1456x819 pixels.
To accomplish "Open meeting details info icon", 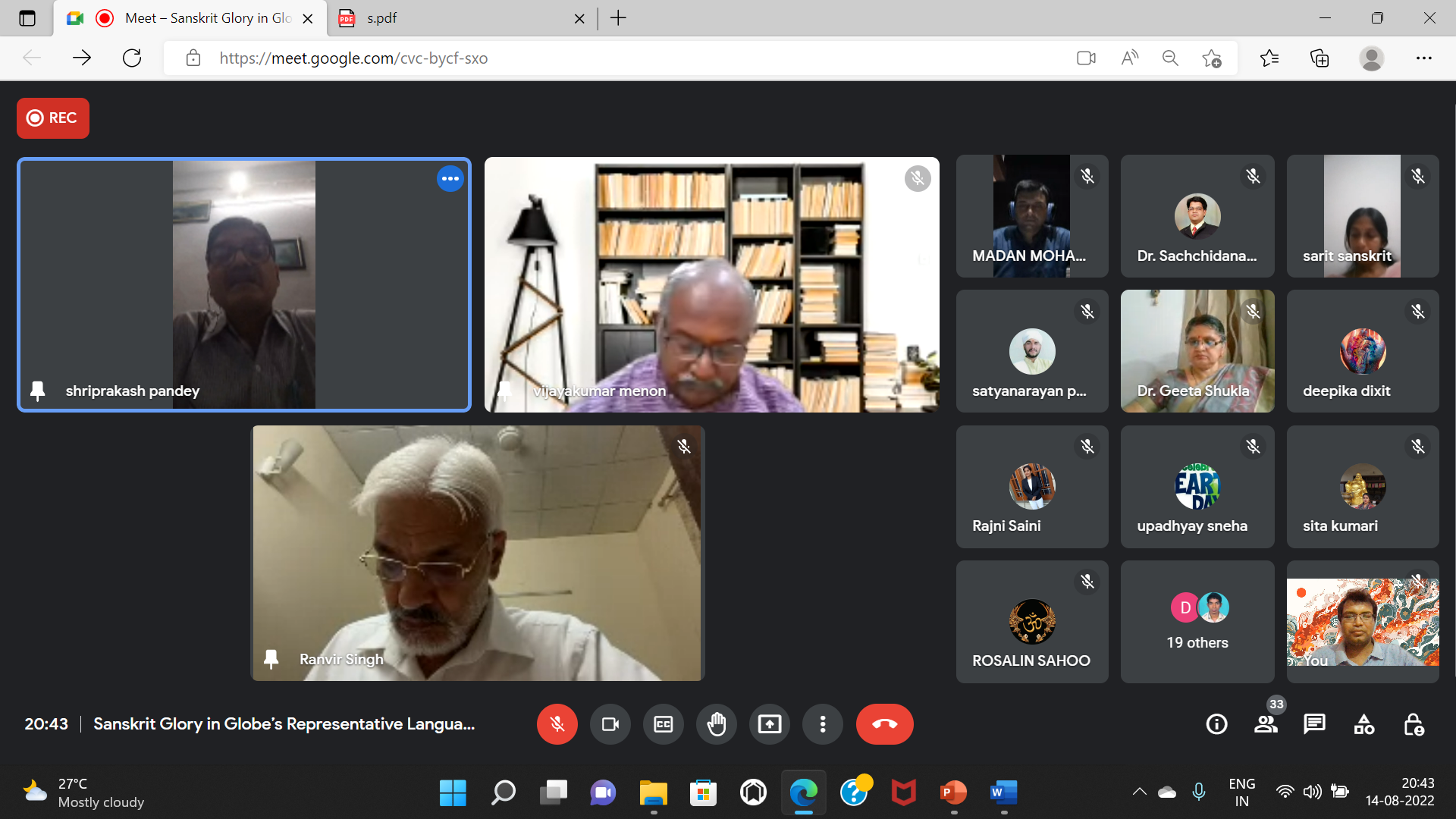I will pyautogui.click(x=1216, y=724).
